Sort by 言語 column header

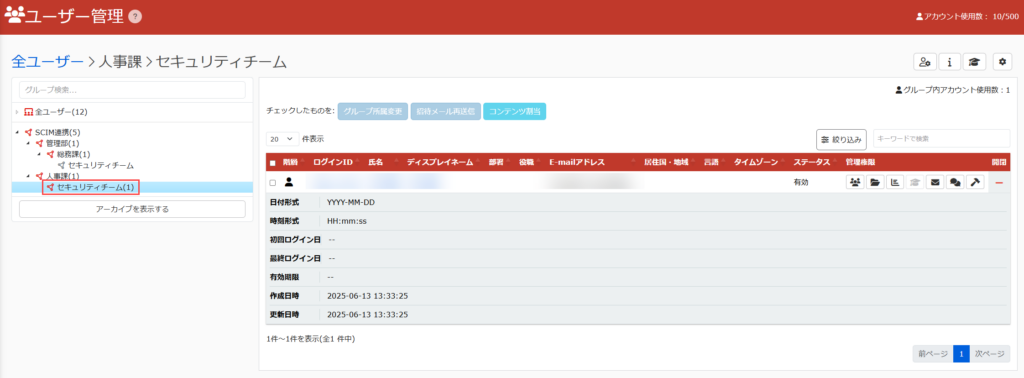pos(711,163)
